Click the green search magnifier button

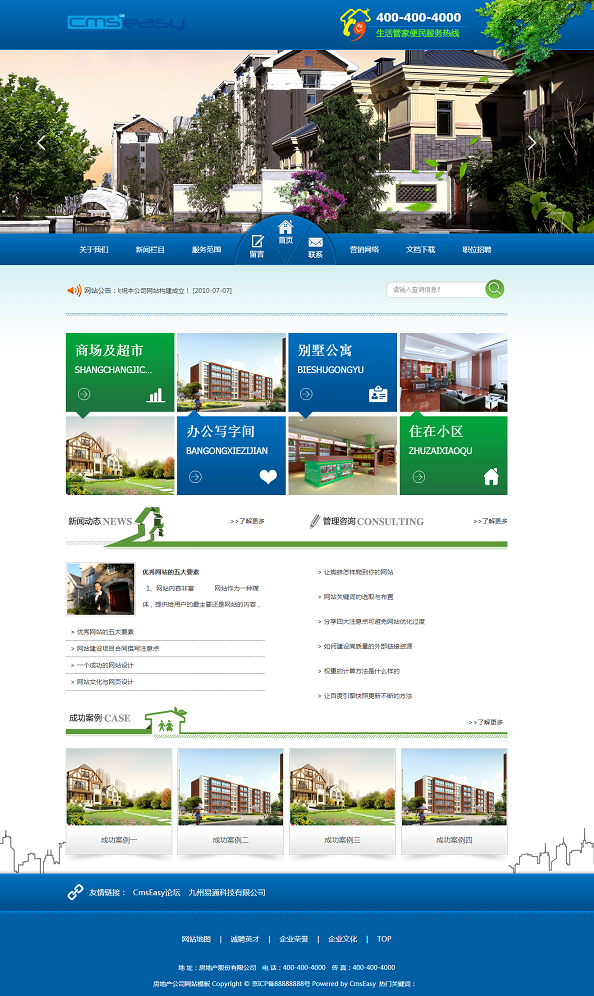point(495,289)
